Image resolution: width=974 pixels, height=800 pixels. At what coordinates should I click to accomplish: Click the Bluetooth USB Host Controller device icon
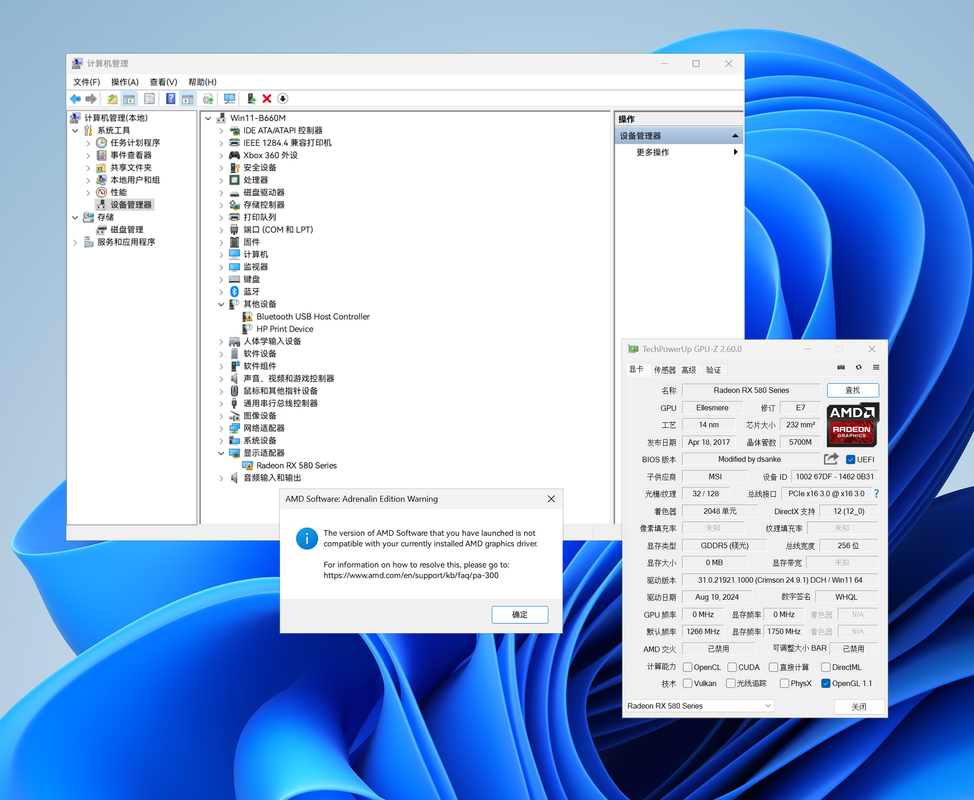pos(247,317)
